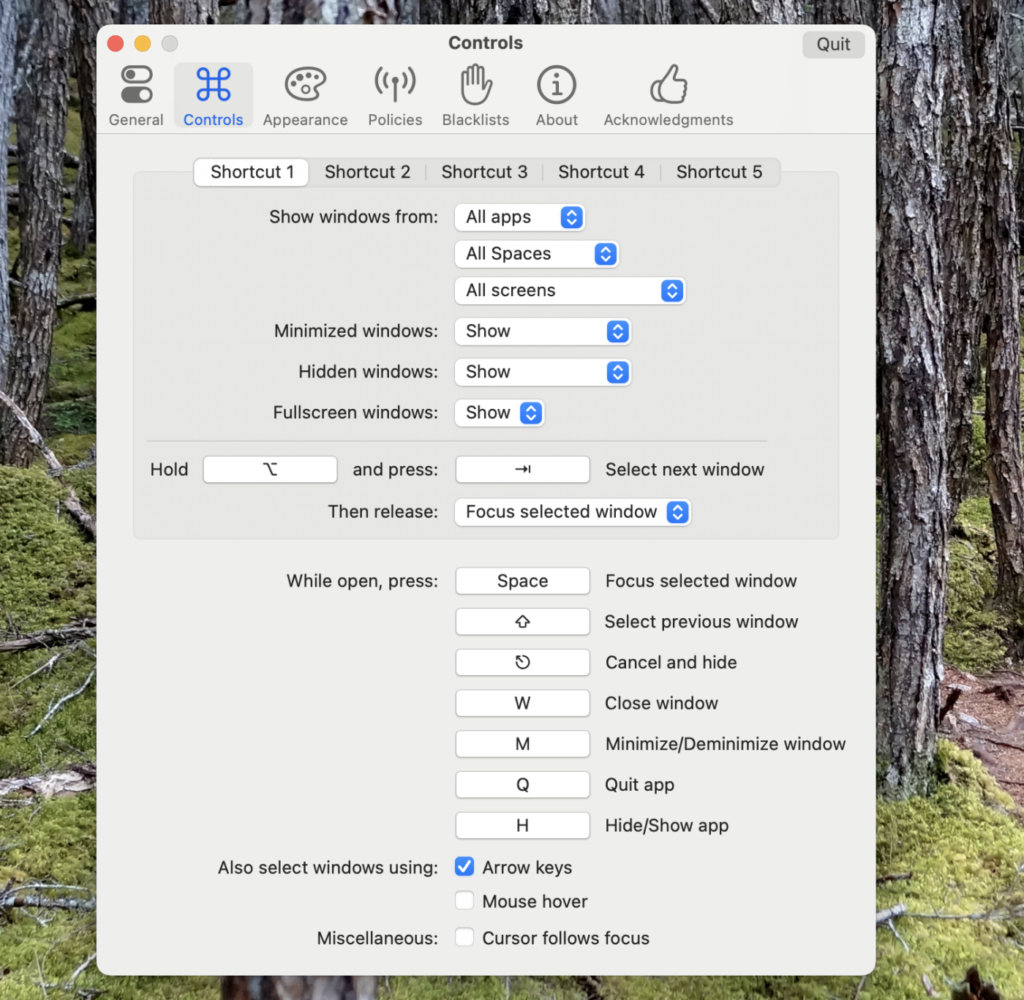
Task: Click the Hold modifier key field
Action: (x=270, y=470)
